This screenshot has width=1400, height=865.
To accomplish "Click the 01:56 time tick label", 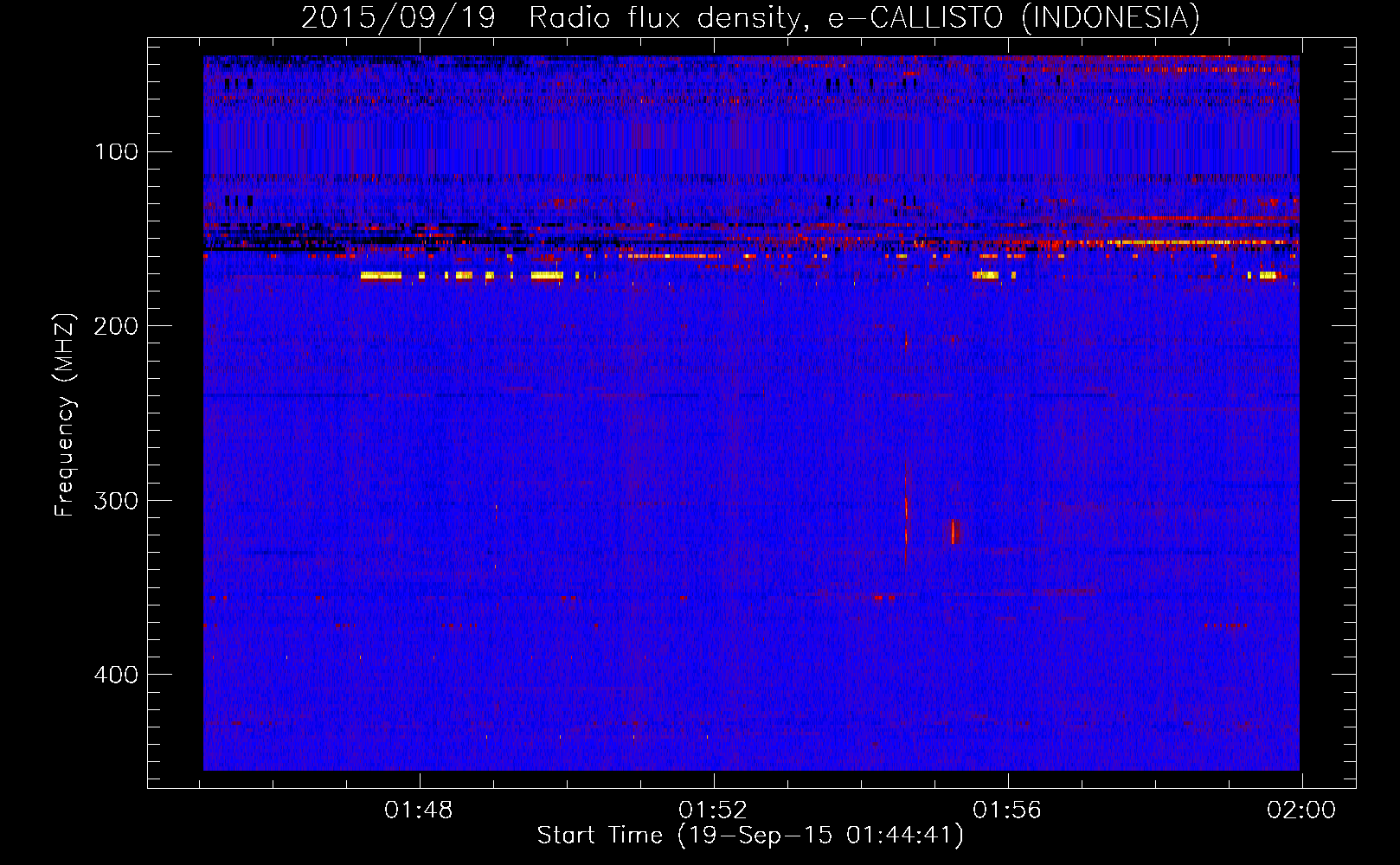I will pos(1007,811).
